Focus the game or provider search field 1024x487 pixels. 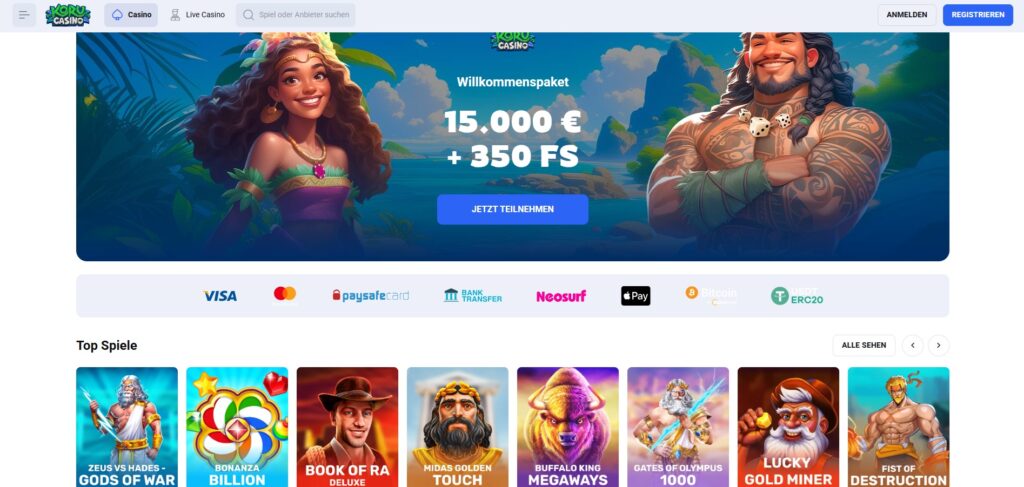(x=296, y=15)
